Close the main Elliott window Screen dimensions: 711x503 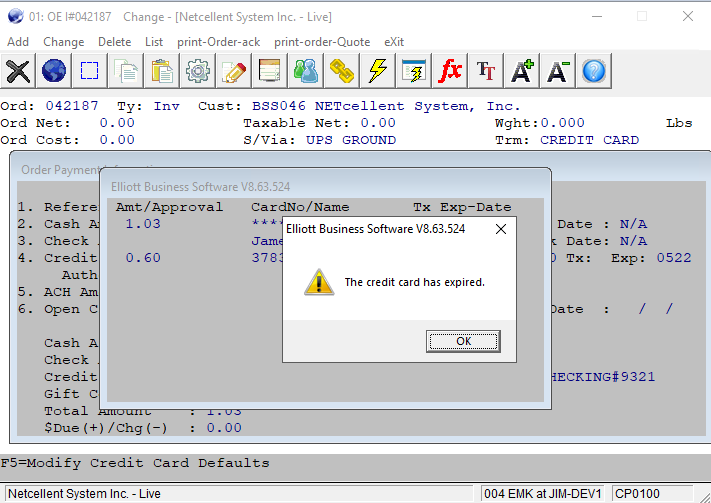coord(687,16)
